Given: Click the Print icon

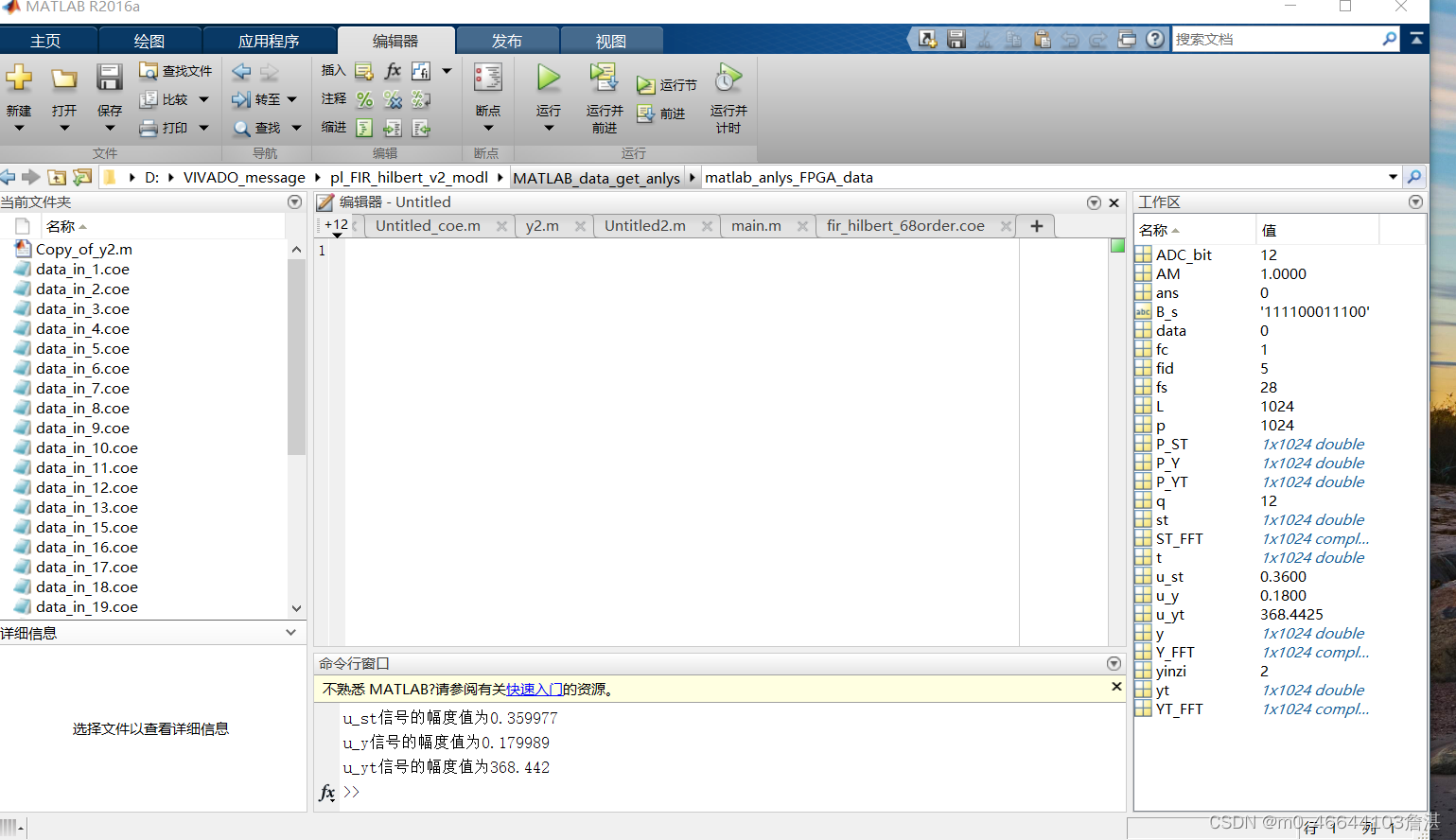Looking at the screenshot, I should (x=149, y=128).
